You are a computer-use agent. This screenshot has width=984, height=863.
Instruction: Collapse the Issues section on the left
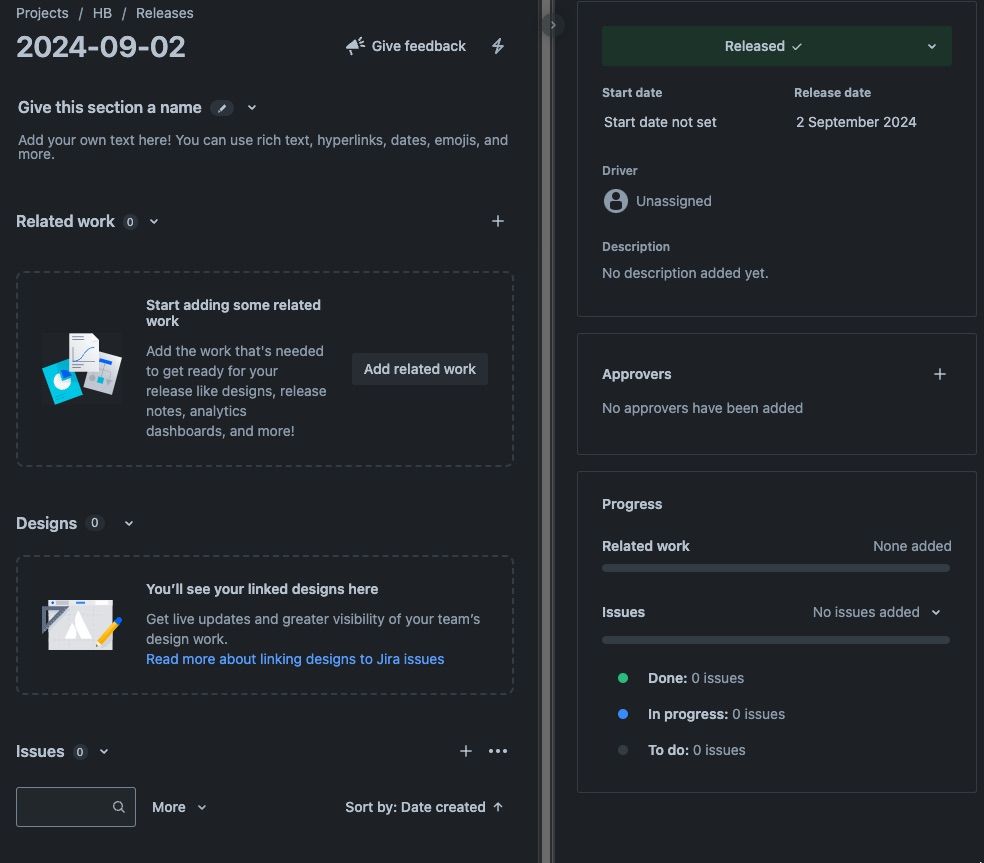[x=104, y=751]
